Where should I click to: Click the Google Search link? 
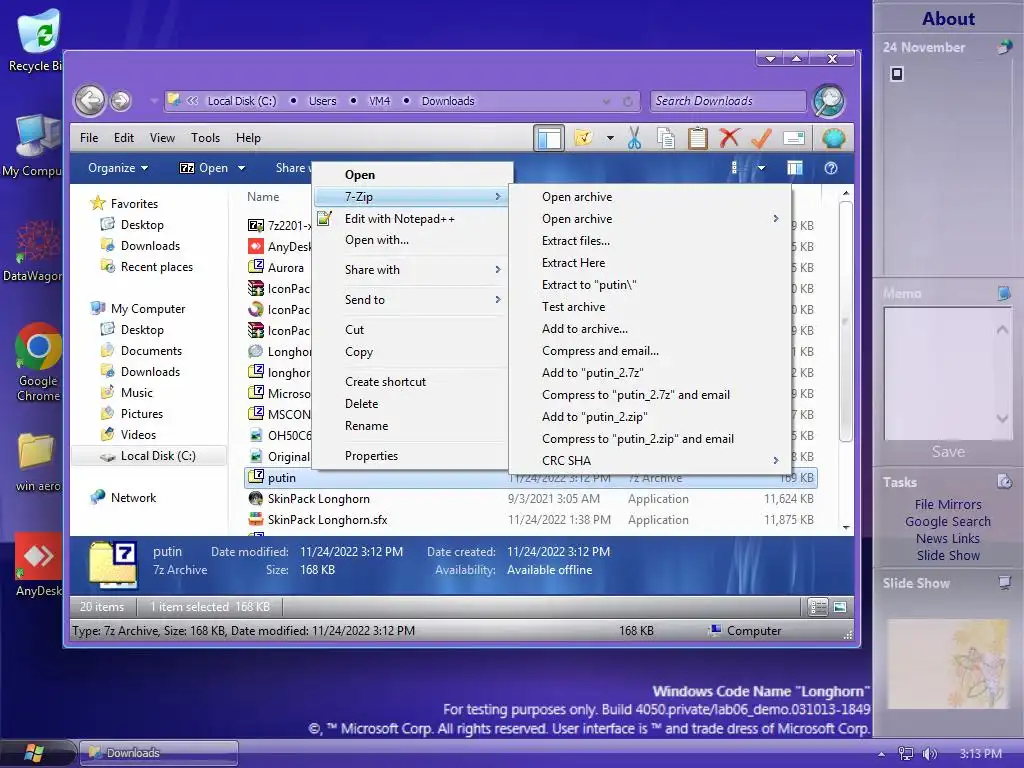coord(948,521)
